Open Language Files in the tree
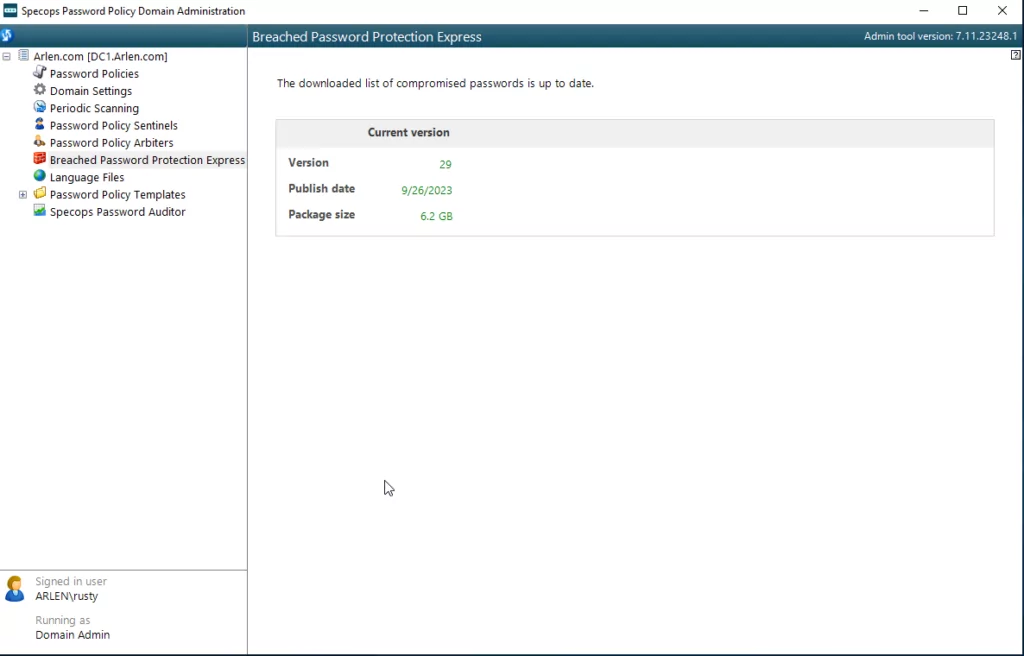 [x=87, y=177]
